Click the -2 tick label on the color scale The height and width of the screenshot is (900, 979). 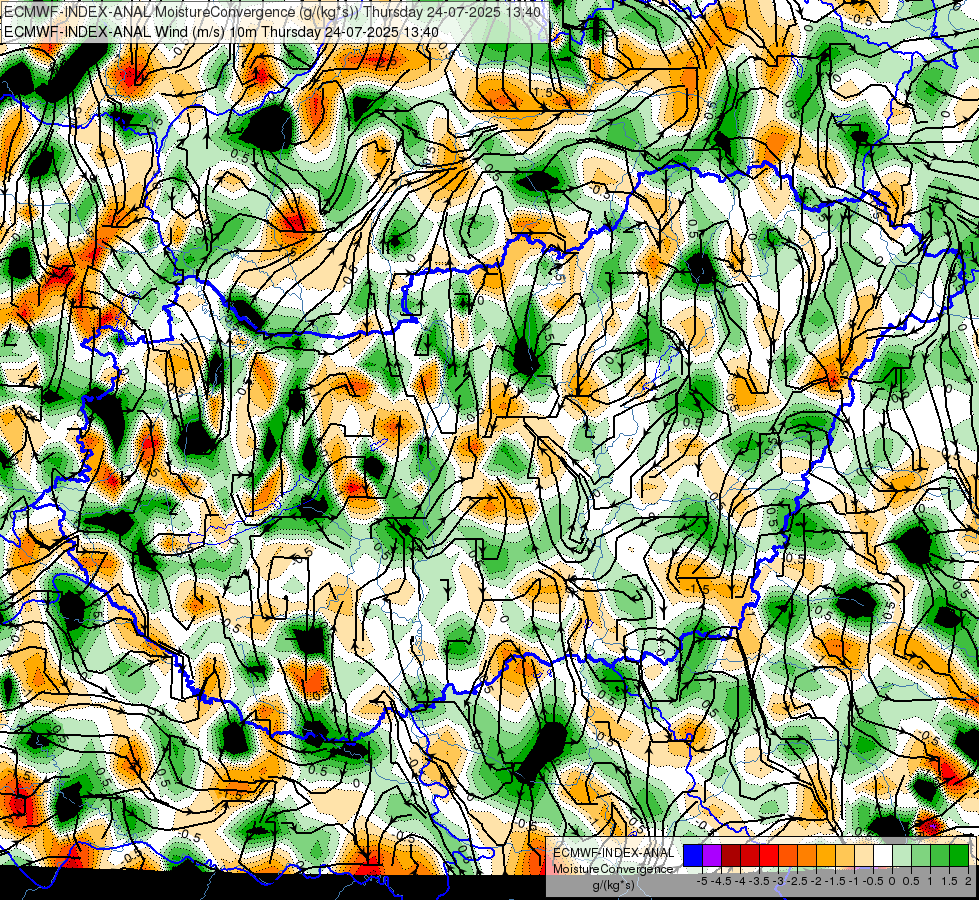pyautogui.click(x=816, y=881)
